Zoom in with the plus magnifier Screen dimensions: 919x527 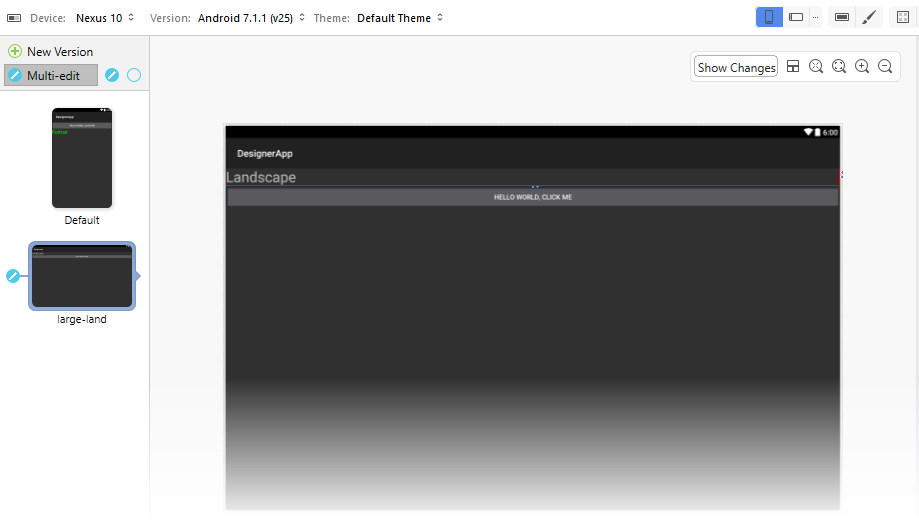pos(862,66)
